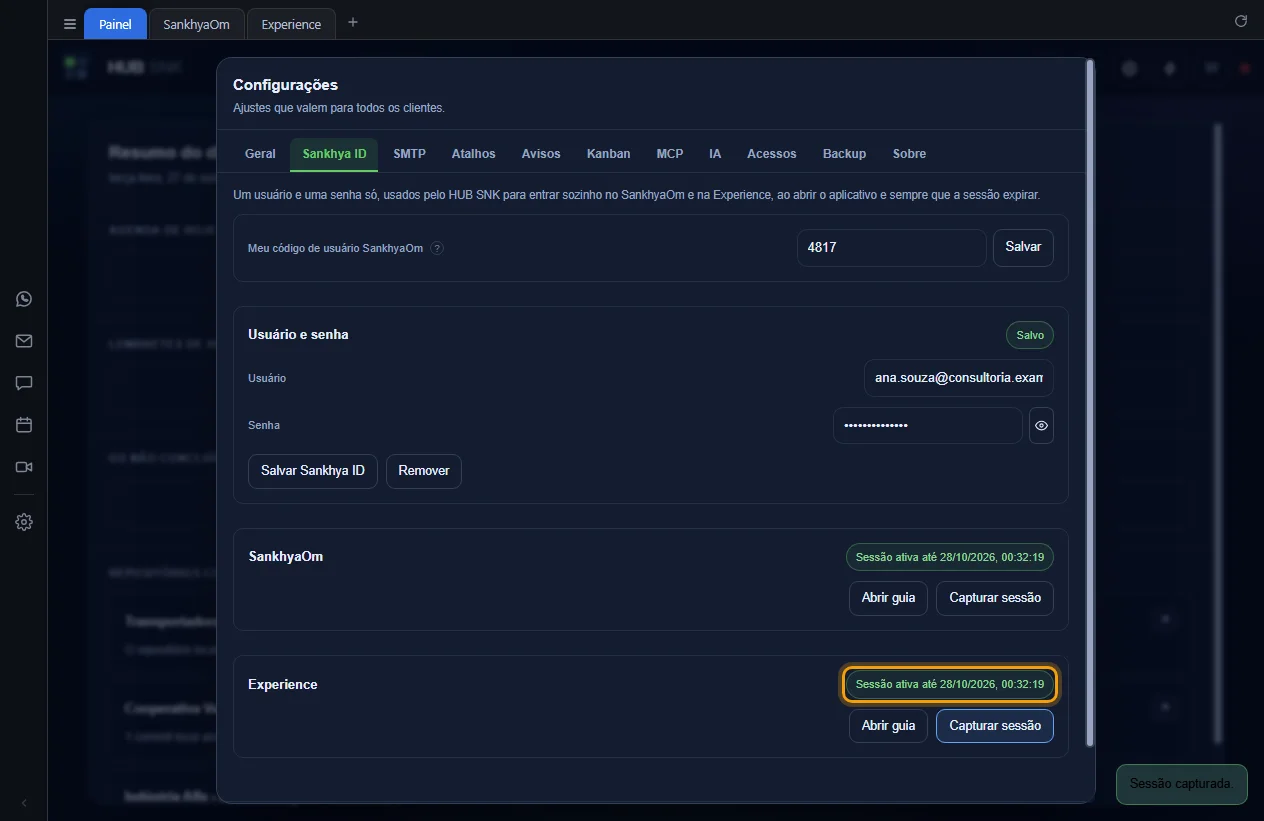Click the Usuário email input field
The height and width of the screenshot is (821, 1264).
pos(958,378)
